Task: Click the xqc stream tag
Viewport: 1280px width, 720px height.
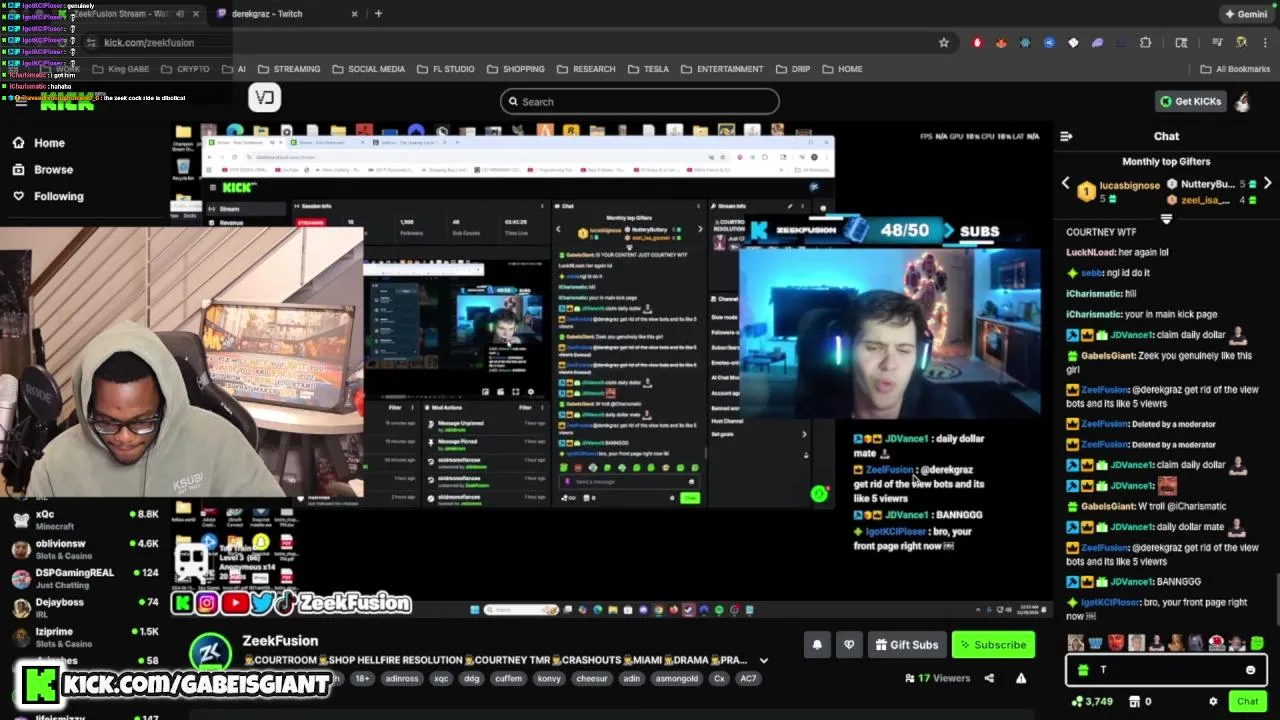Action: [x=441, y=678]
